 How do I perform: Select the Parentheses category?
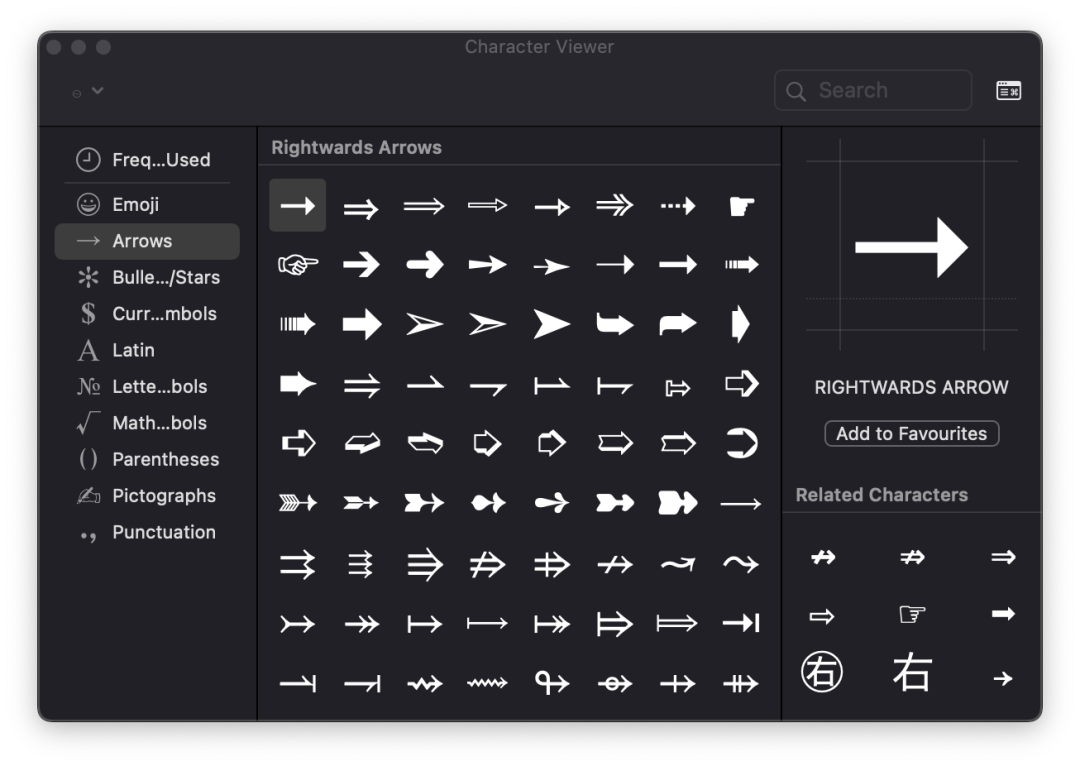[x=147, y=459]
